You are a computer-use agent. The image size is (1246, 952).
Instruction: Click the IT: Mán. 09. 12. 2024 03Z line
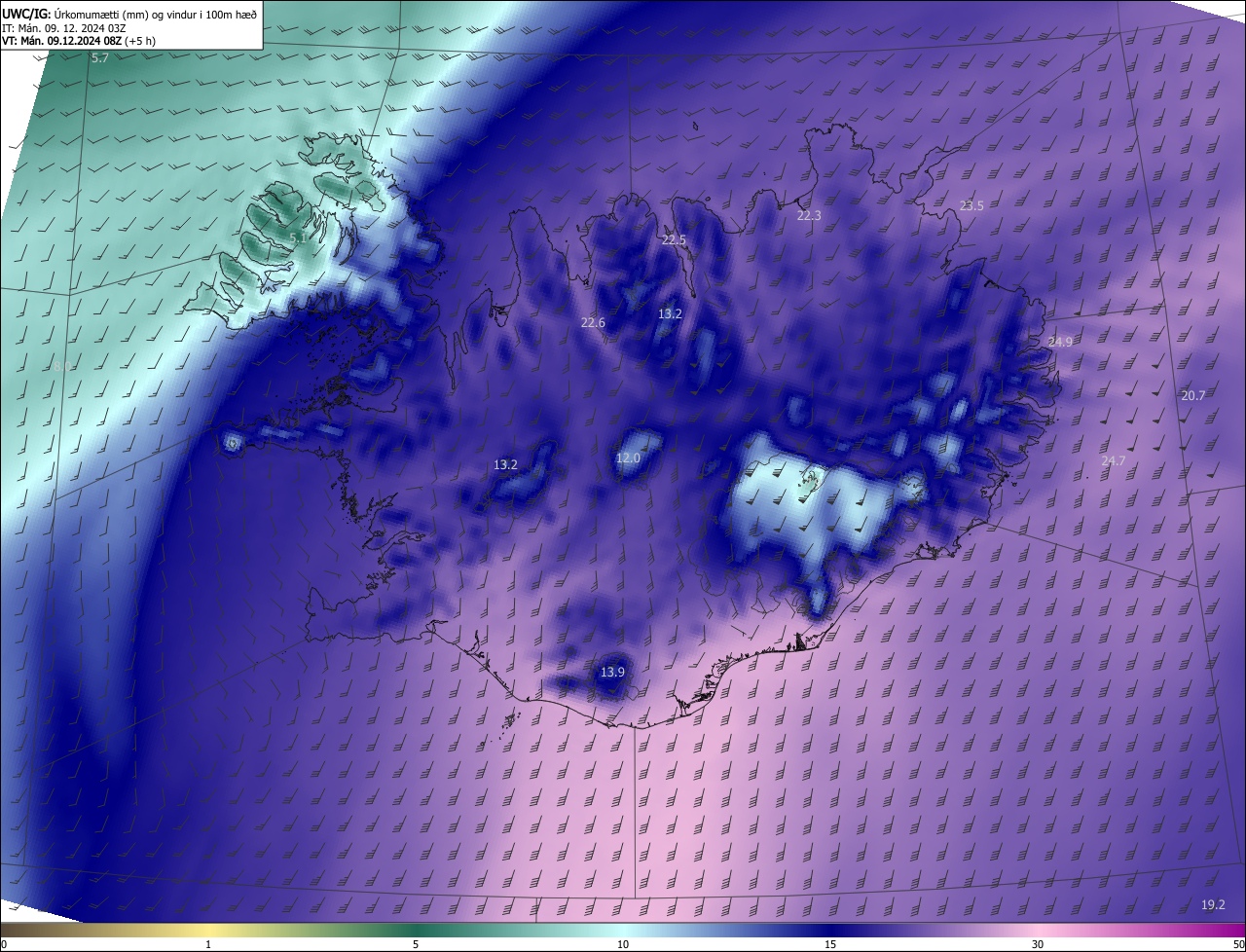click(x=66, y=27)
